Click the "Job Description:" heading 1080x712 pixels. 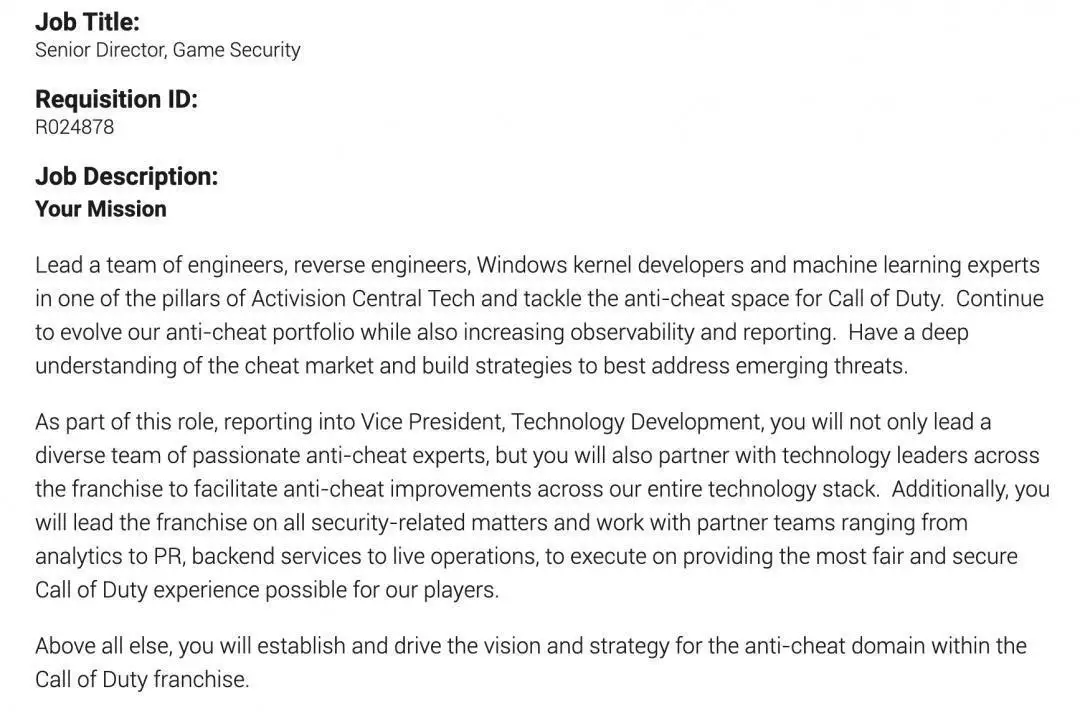coord(126,176)
